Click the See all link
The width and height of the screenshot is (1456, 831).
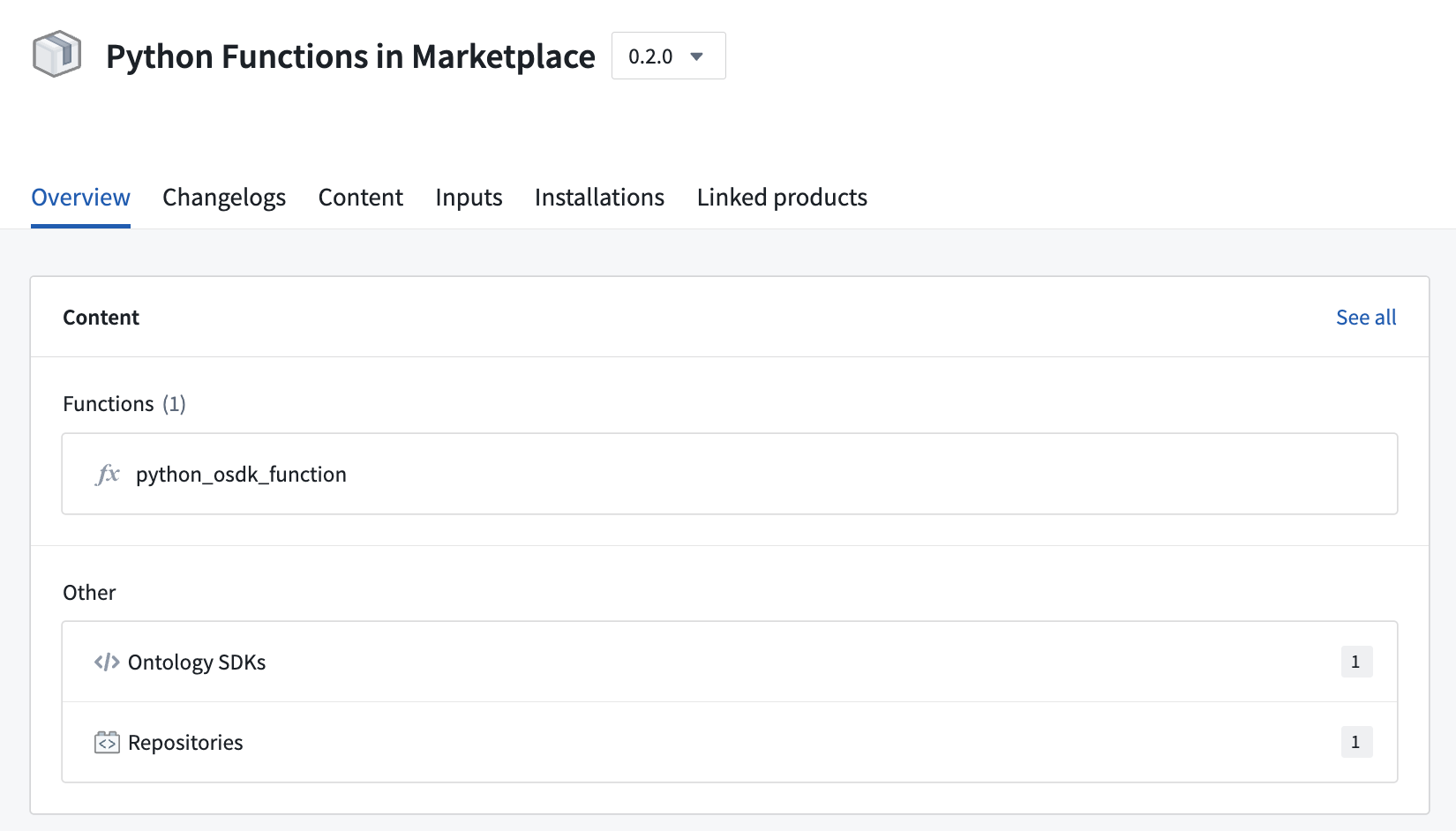coord(1366,317)
